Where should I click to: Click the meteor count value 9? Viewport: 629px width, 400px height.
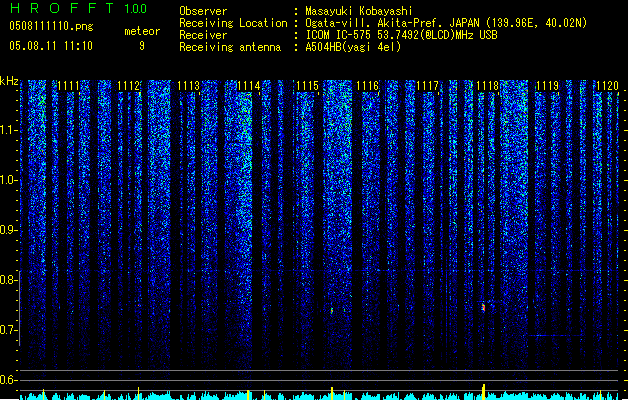(x=142, y=46)
